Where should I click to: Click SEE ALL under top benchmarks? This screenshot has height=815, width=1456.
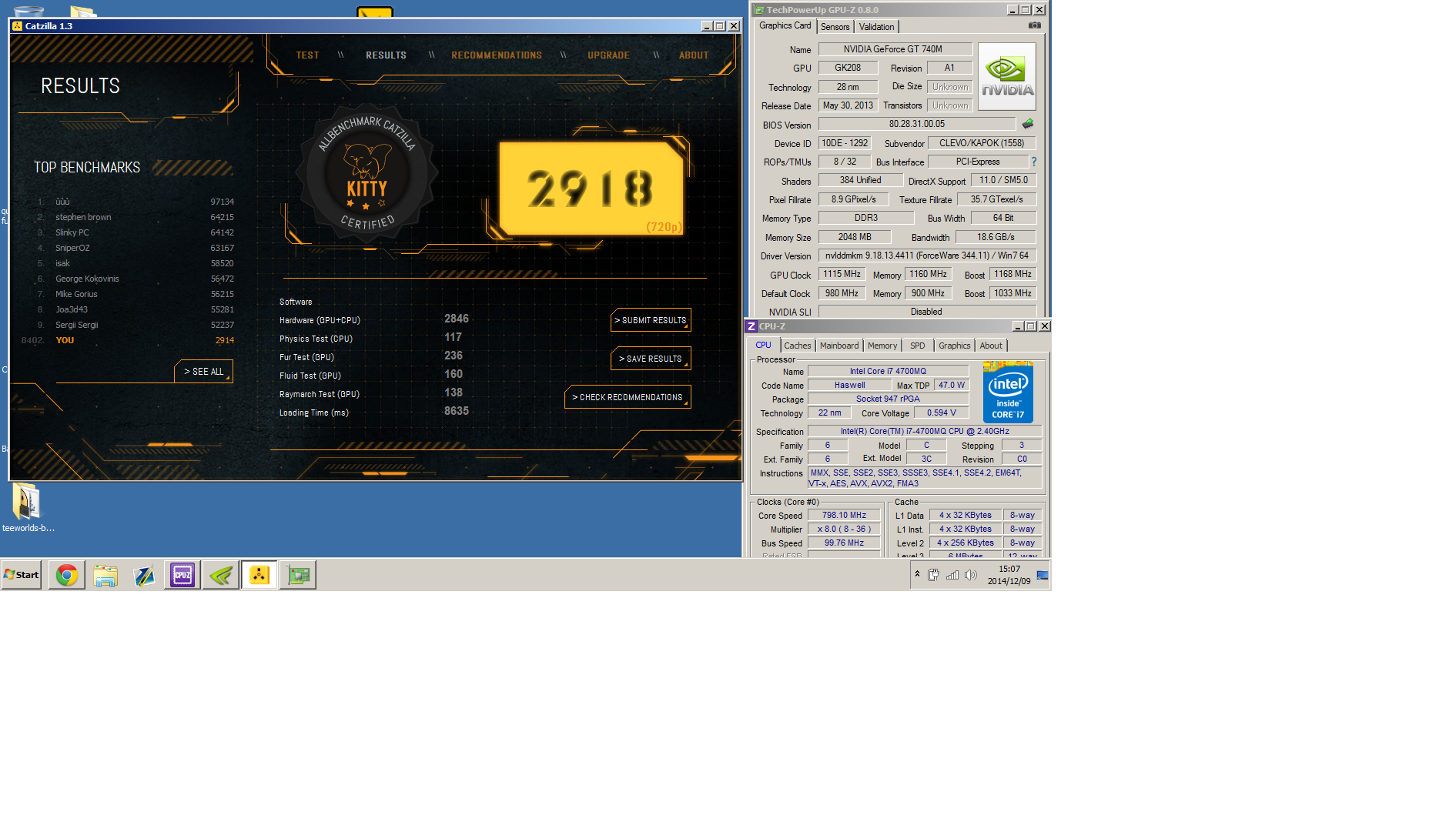[204, 371]
